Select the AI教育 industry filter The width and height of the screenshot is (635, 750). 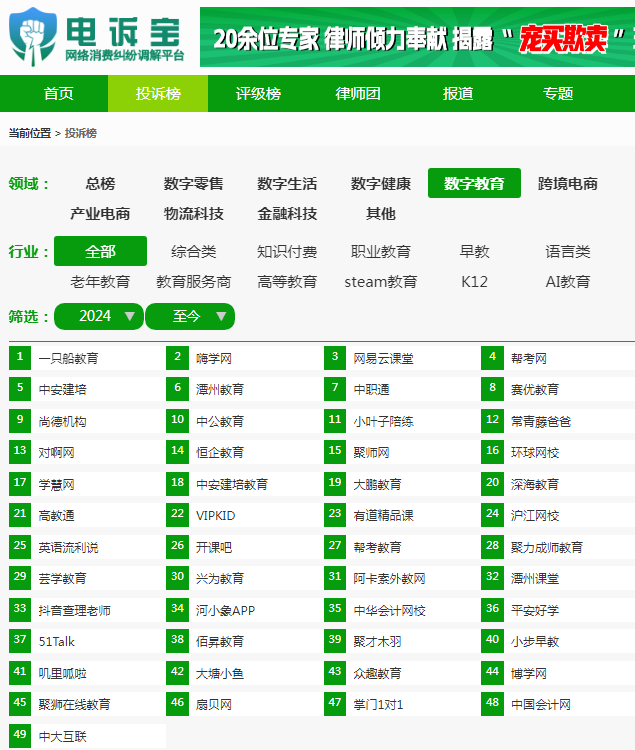tap(568, 282)
